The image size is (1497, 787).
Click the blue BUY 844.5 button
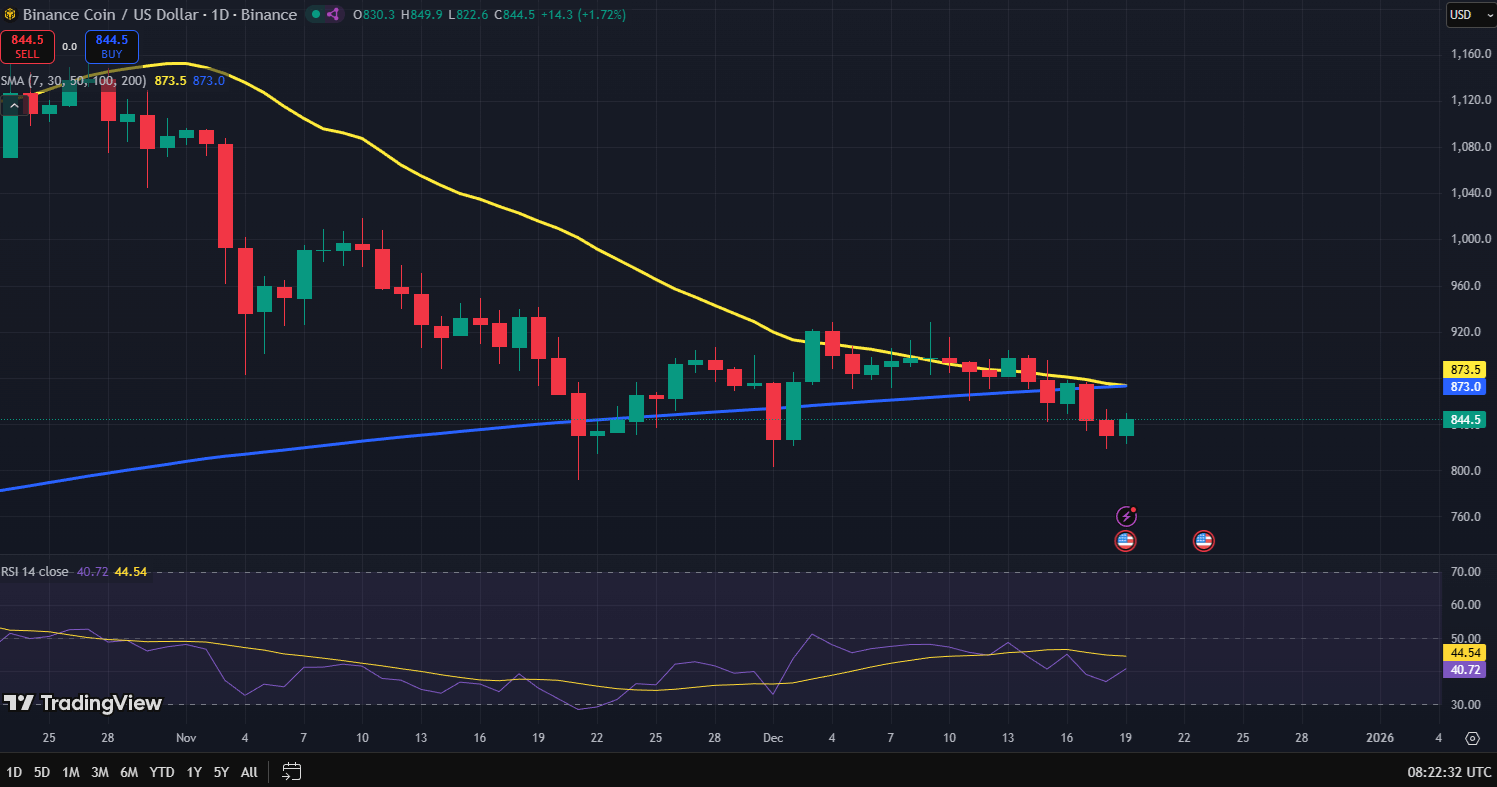112,46
